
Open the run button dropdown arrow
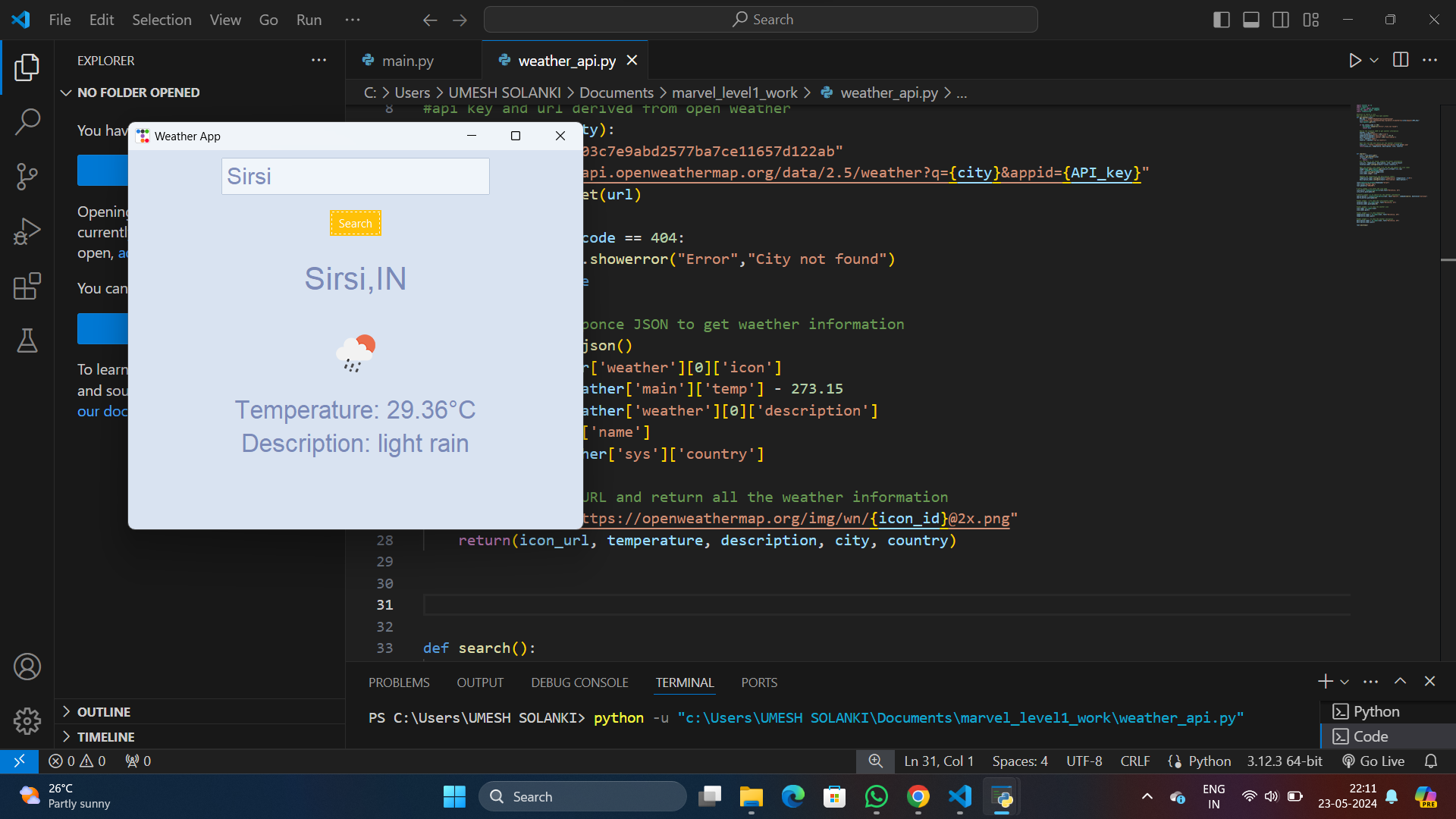pyautogui.click(x=1374, y=61)
